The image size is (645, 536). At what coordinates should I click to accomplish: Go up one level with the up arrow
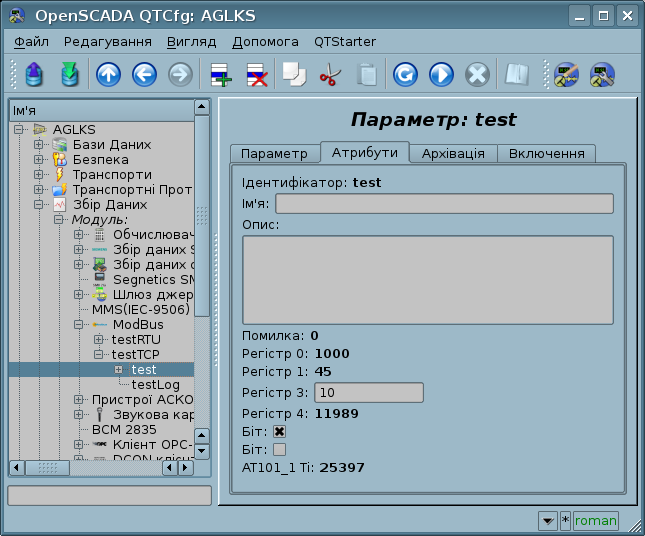click(x=108, y=75)
